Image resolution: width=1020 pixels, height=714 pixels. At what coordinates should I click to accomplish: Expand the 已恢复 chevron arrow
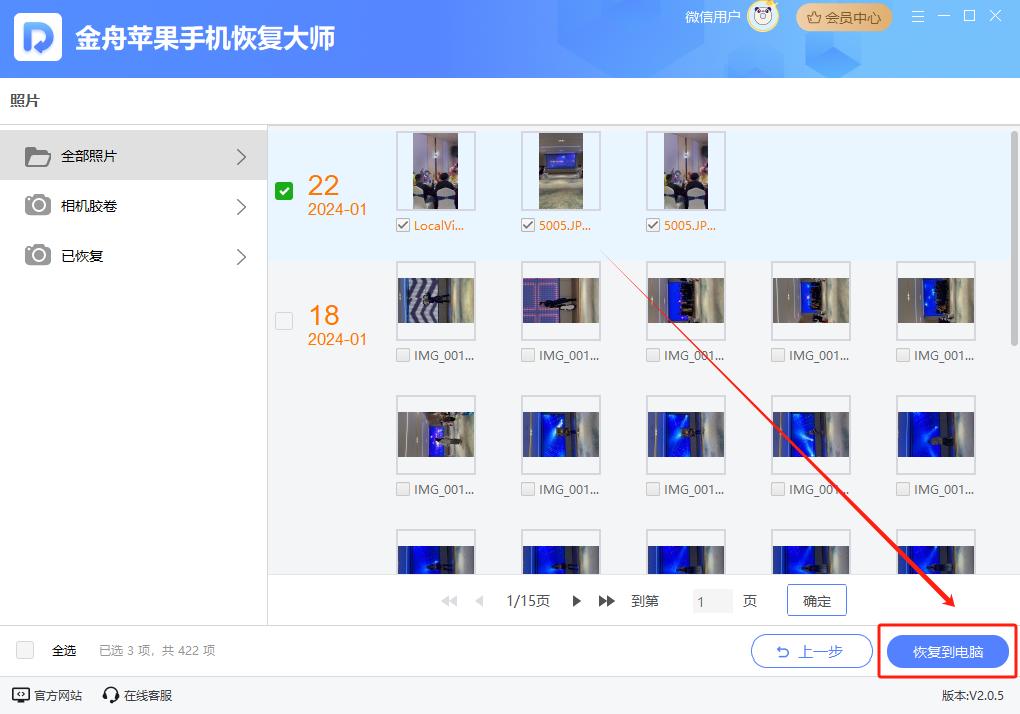pyautogui.click(x=241, y=257)
